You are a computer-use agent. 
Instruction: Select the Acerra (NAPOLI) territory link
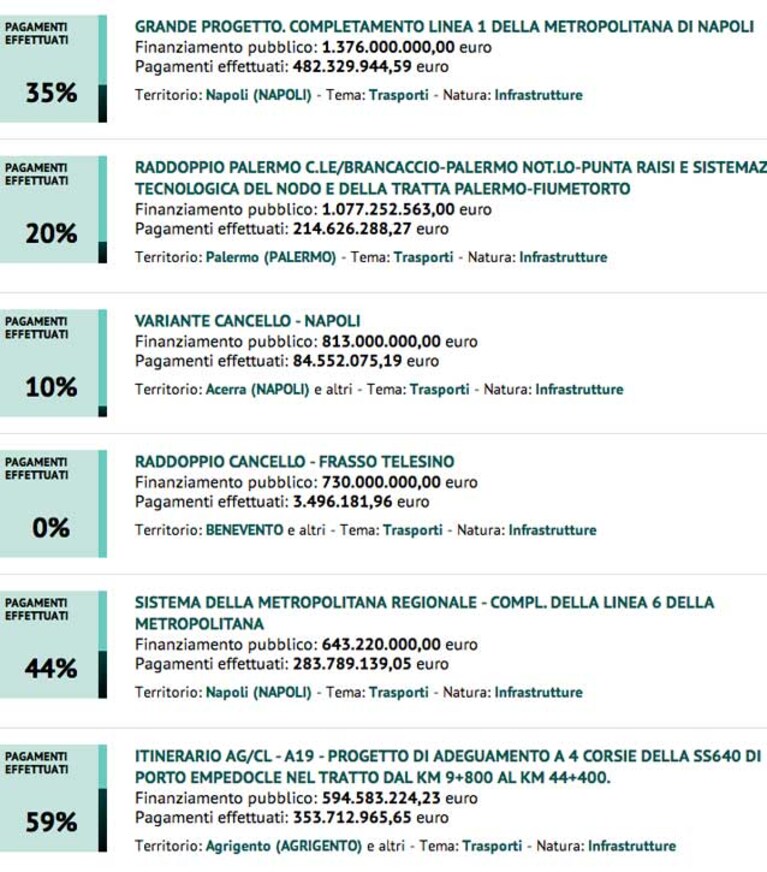click(x=257, y=389)
